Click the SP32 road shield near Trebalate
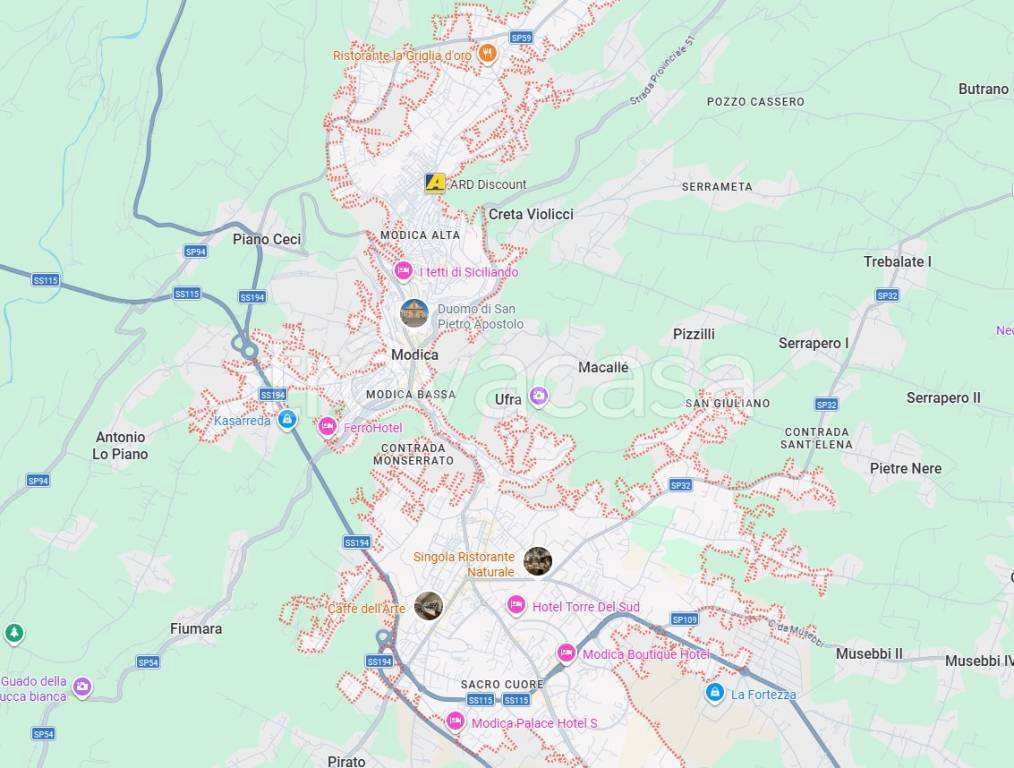The image size is (1014, 768). click(x=887, y=295)
